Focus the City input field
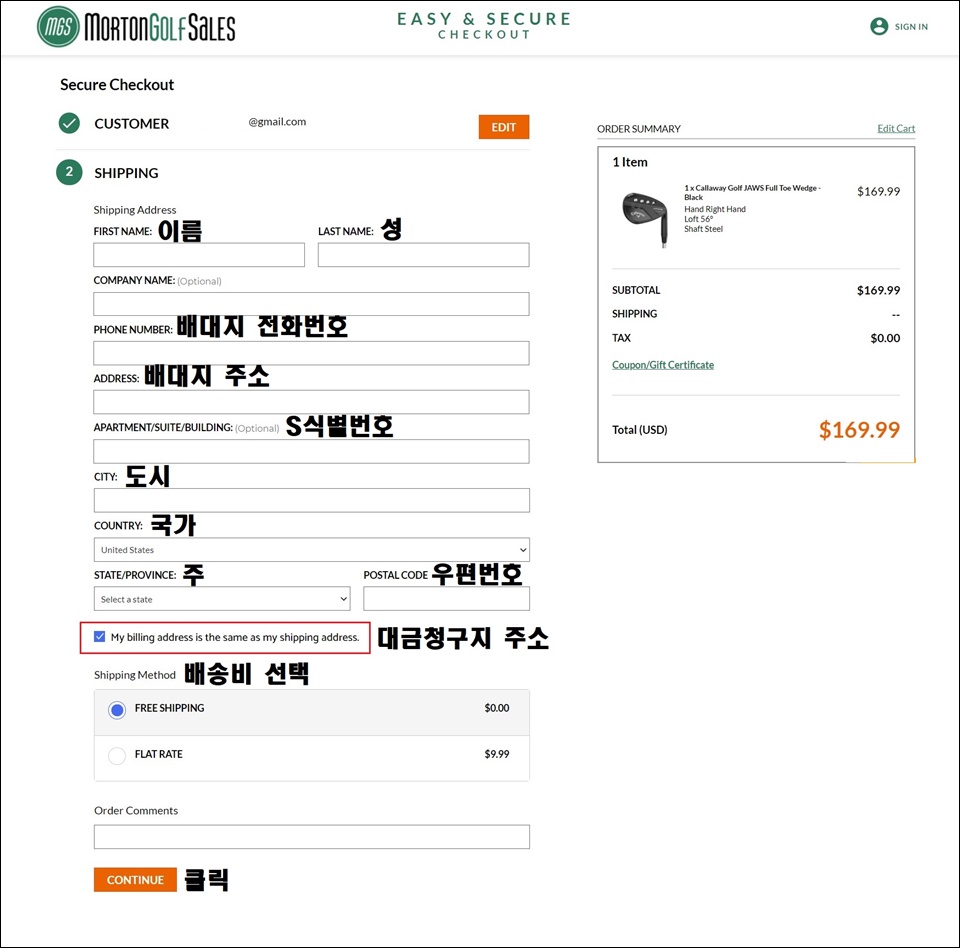 312,500
